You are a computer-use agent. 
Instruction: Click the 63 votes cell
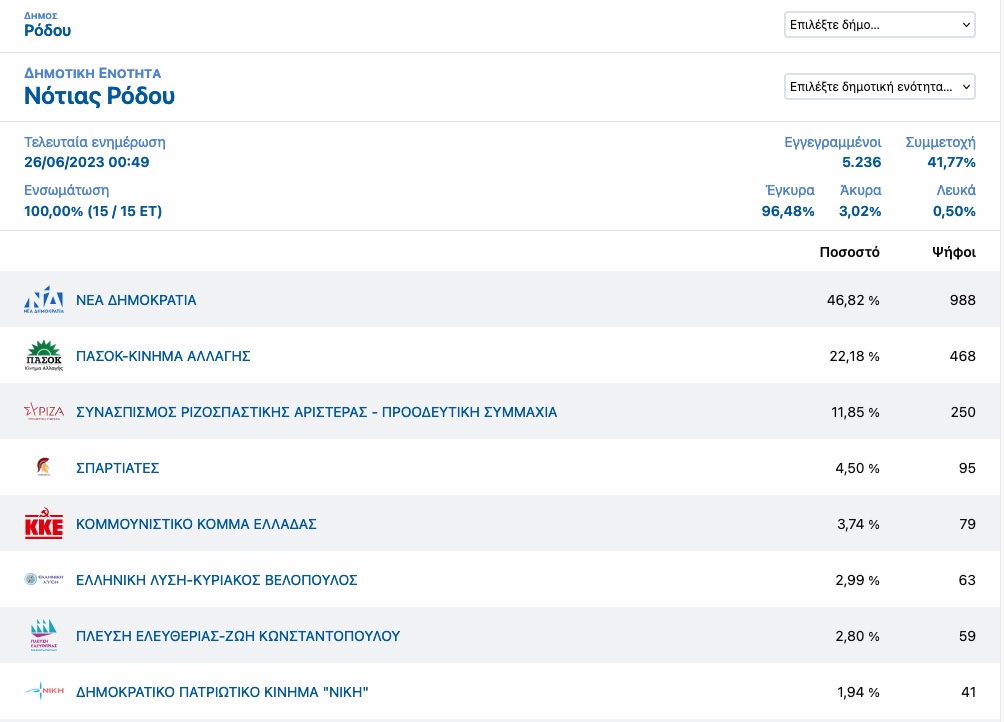[967, 580]
